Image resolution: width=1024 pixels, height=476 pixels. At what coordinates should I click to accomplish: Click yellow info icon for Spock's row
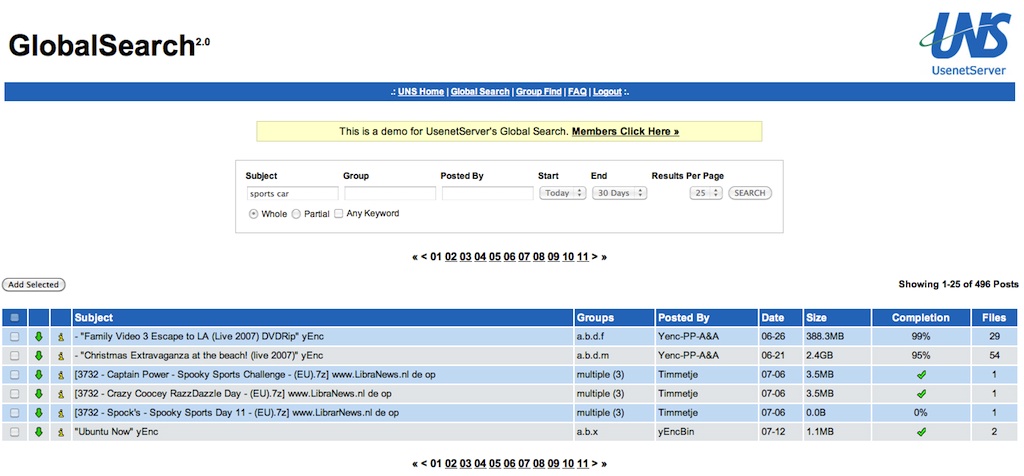click(61, 413)
